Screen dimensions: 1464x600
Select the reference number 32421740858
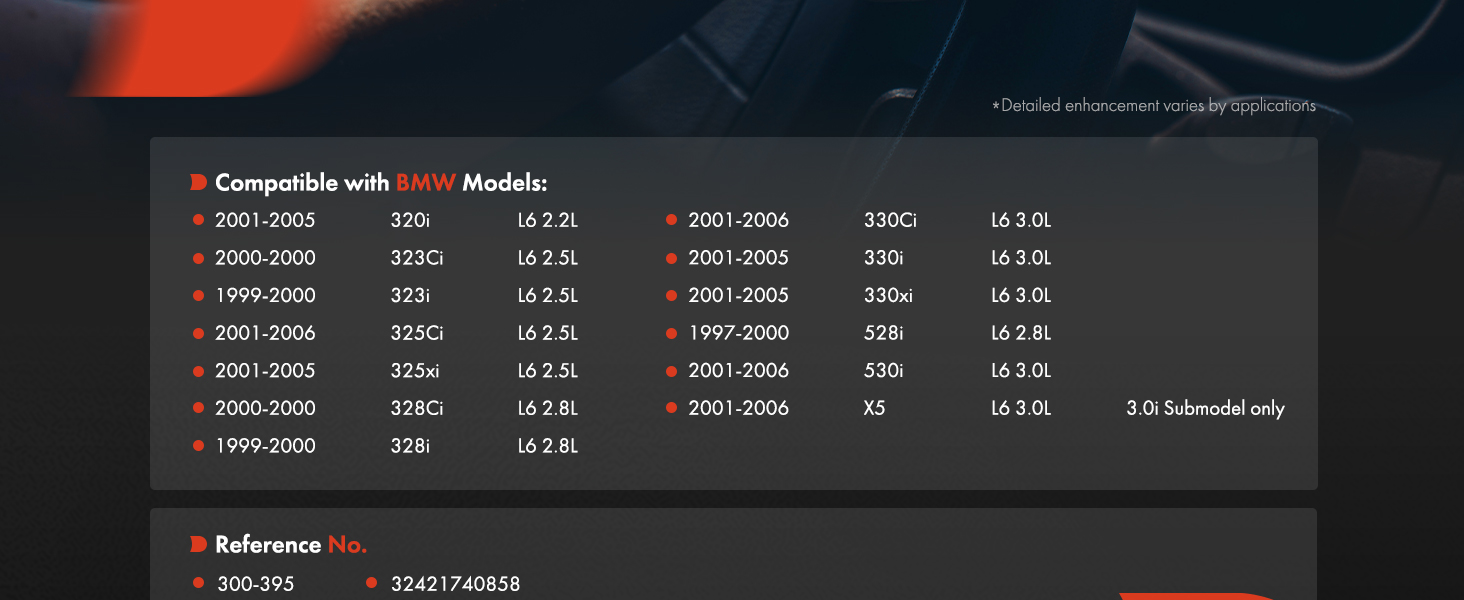(x=455, y=584)
